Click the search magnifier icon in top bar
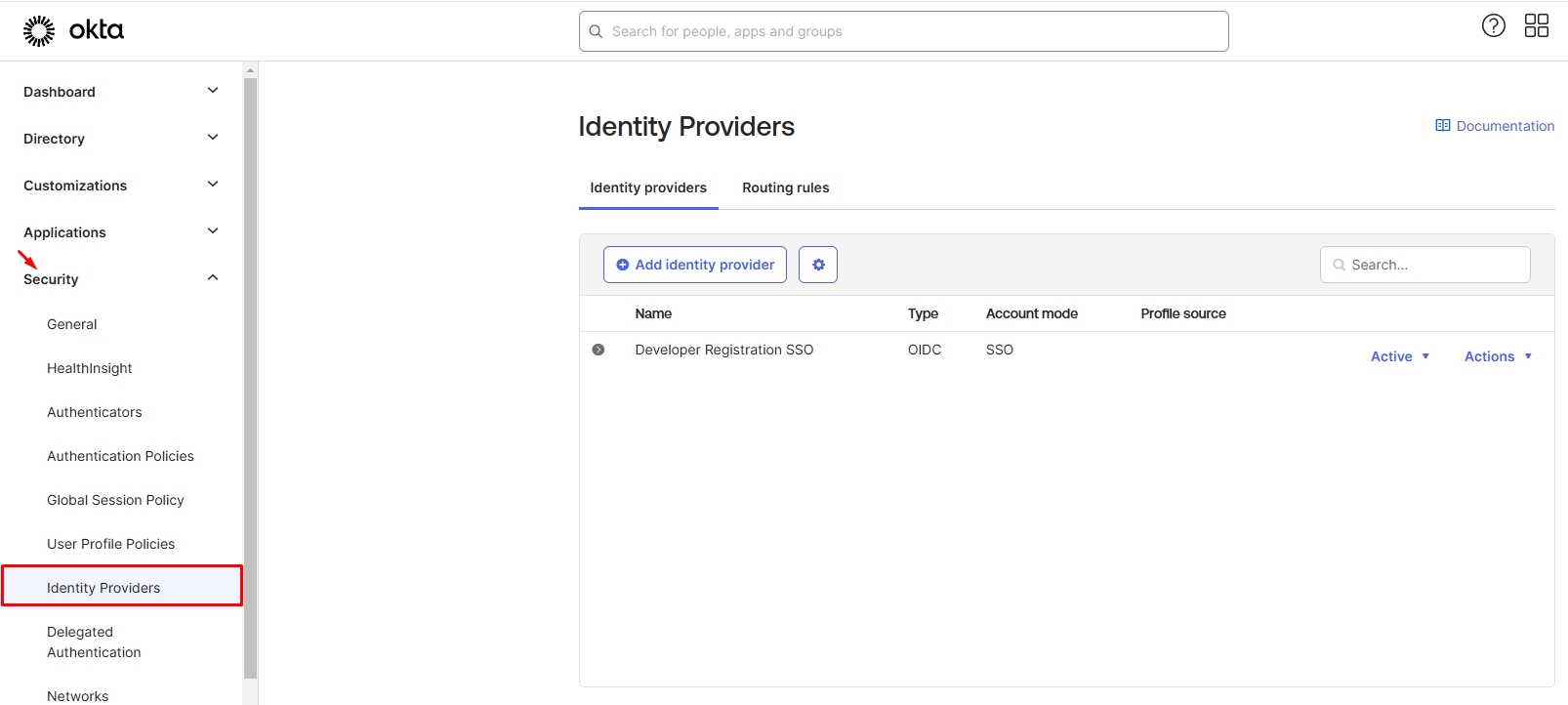The height and width of the screenshot is (705, 1568). [596, 31]
